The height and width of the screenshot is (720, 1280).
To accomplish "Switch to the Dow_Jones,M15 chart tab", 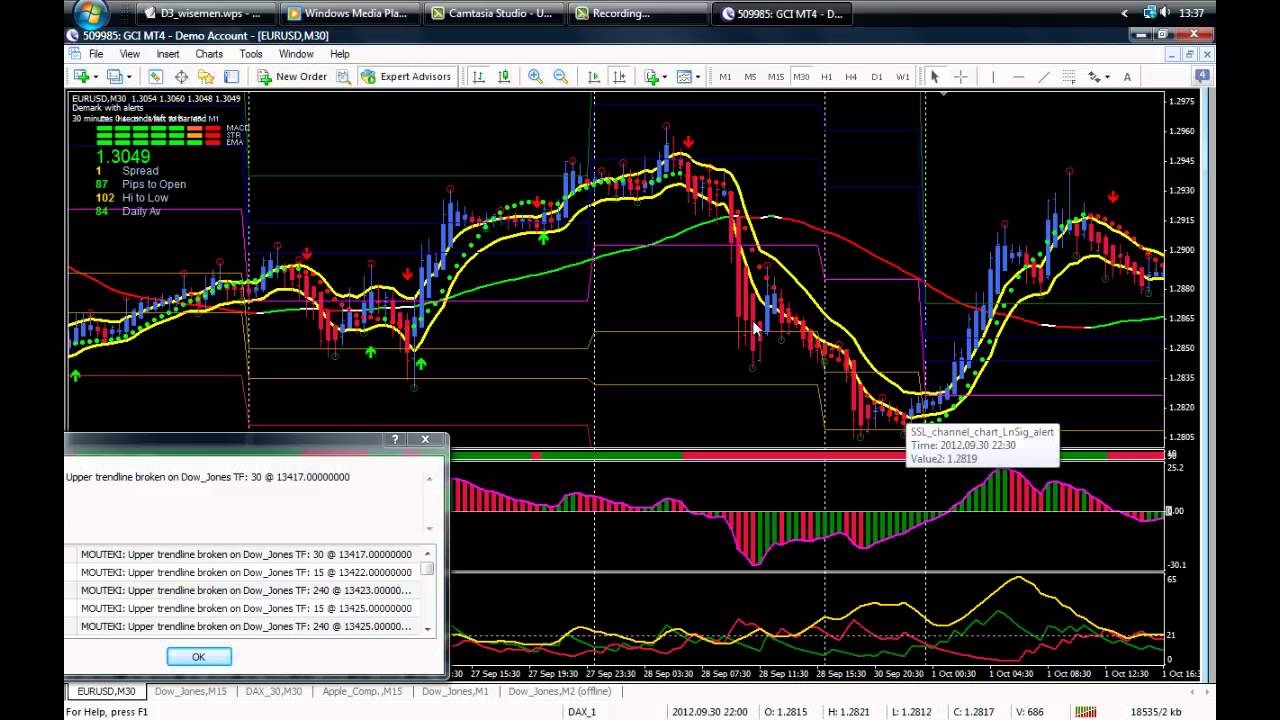I will 190,691.
